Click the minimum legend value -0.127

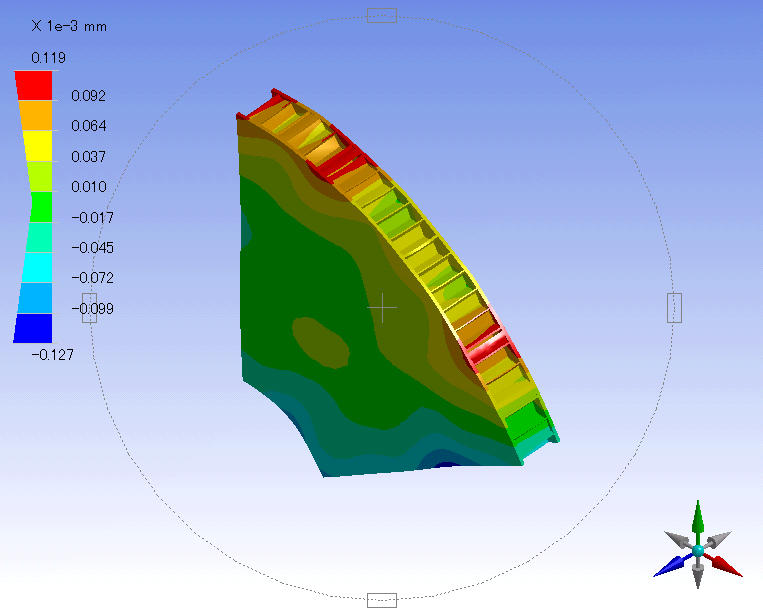pyautogui.click(x=53, y=355)
